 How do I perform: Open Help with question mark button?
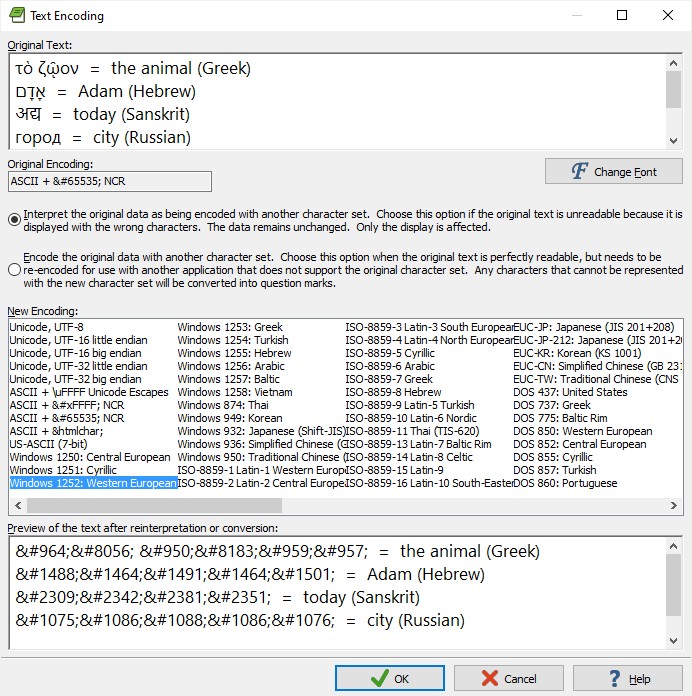[627, 678]
